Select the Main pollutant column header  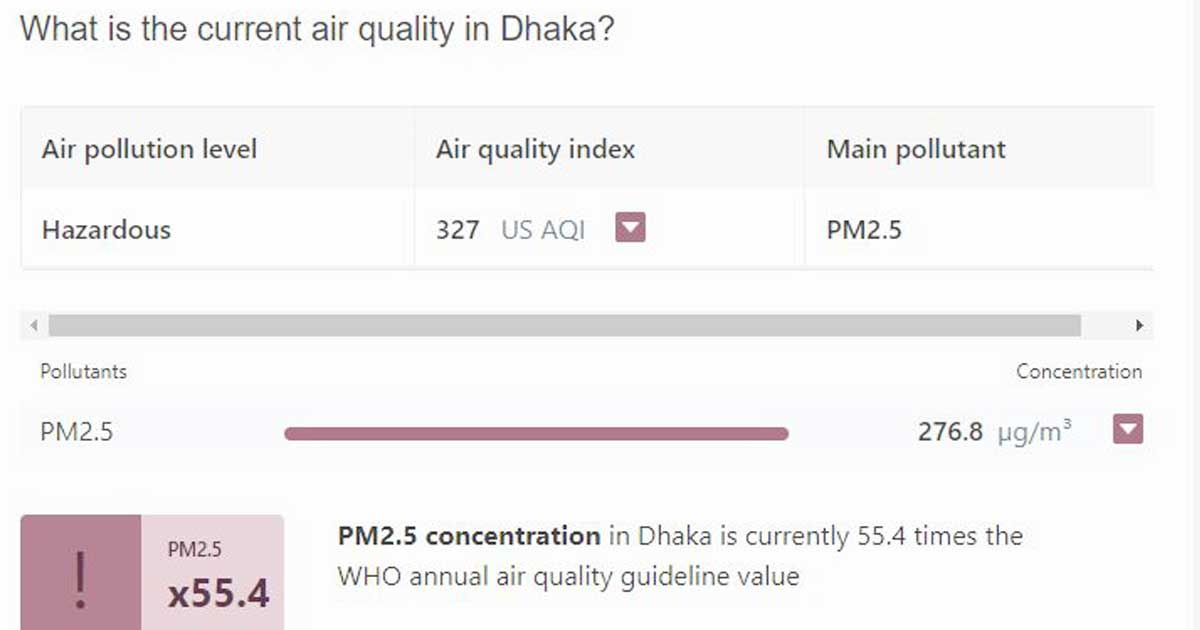(x=916, y=150)
